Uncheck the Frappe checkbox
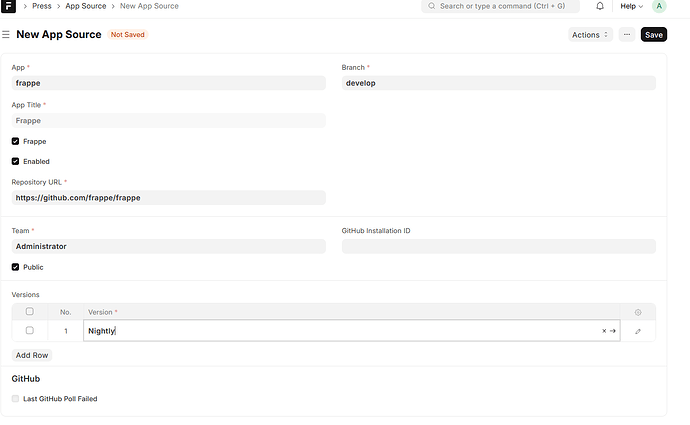Screen dimensions: 690x425 pos(15,141)
